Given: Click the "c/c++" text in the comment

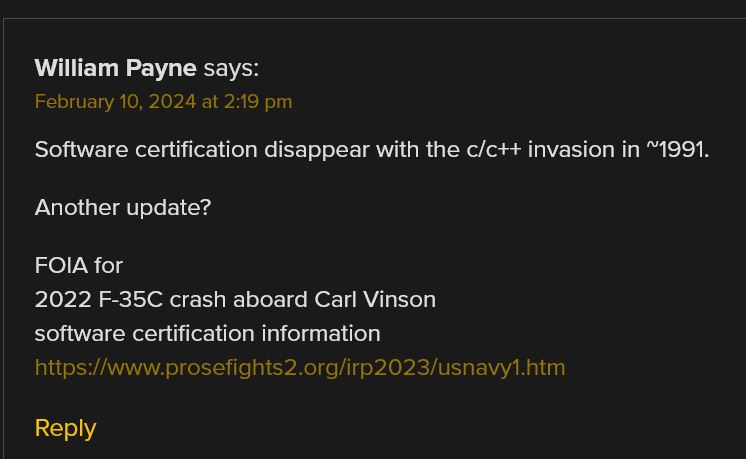Looking at the screenshot, I should [x=494, y=150].
